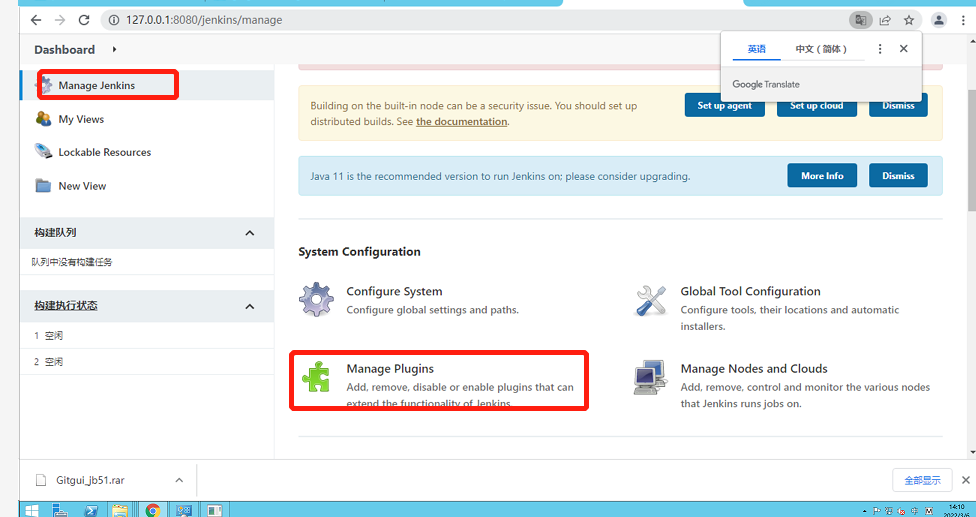
Task: Open the documentation link
Action: tap(461, 122)
